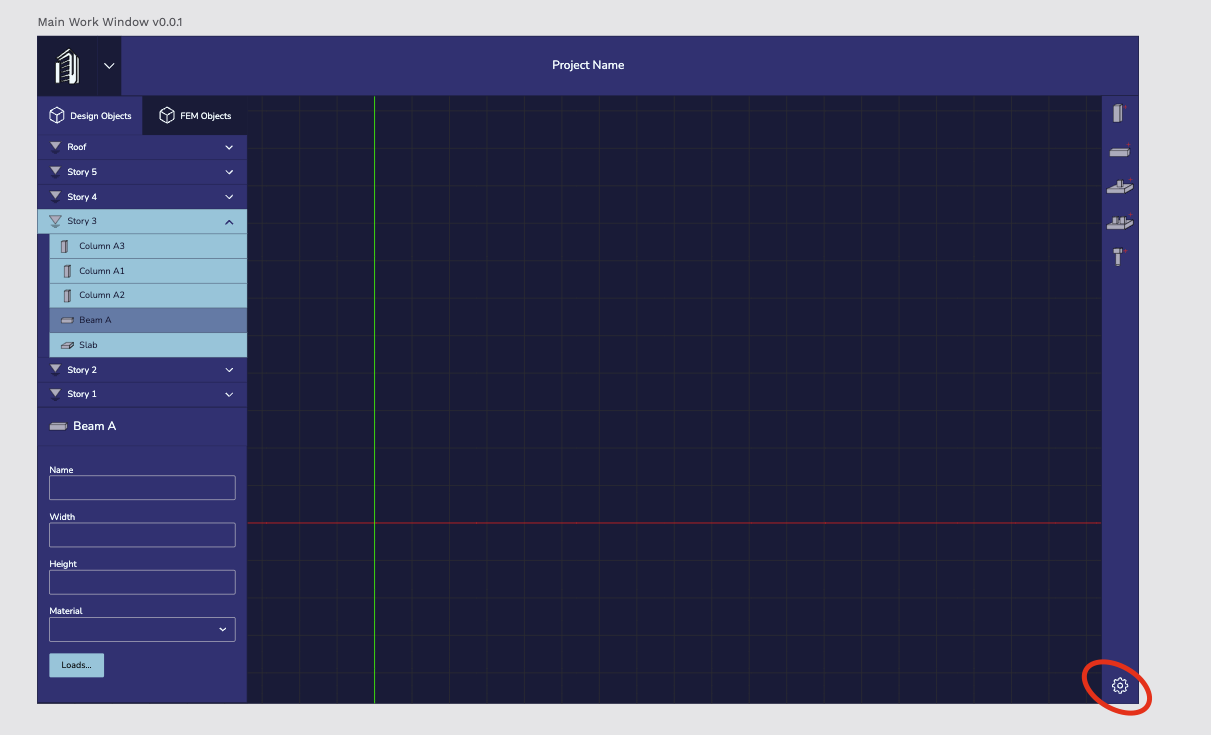Focus the Width input field
The image size is (1211, 735).
(x=142, y=535)
